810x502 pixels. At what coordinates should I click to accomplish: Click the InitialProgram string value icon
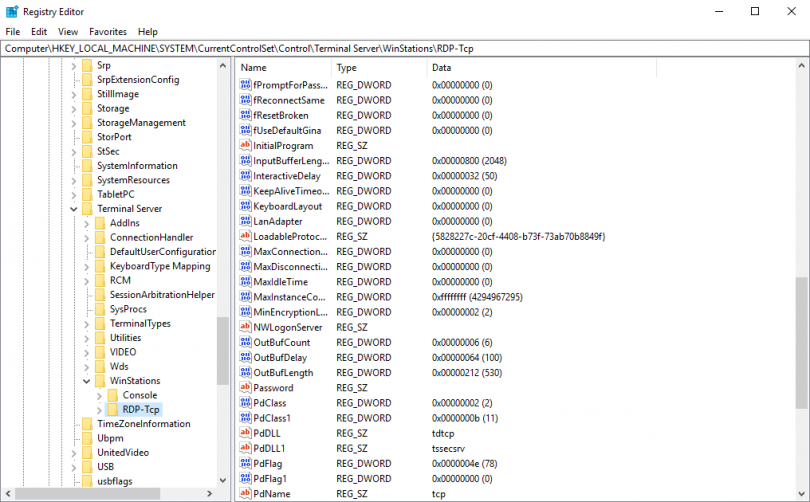245,145
